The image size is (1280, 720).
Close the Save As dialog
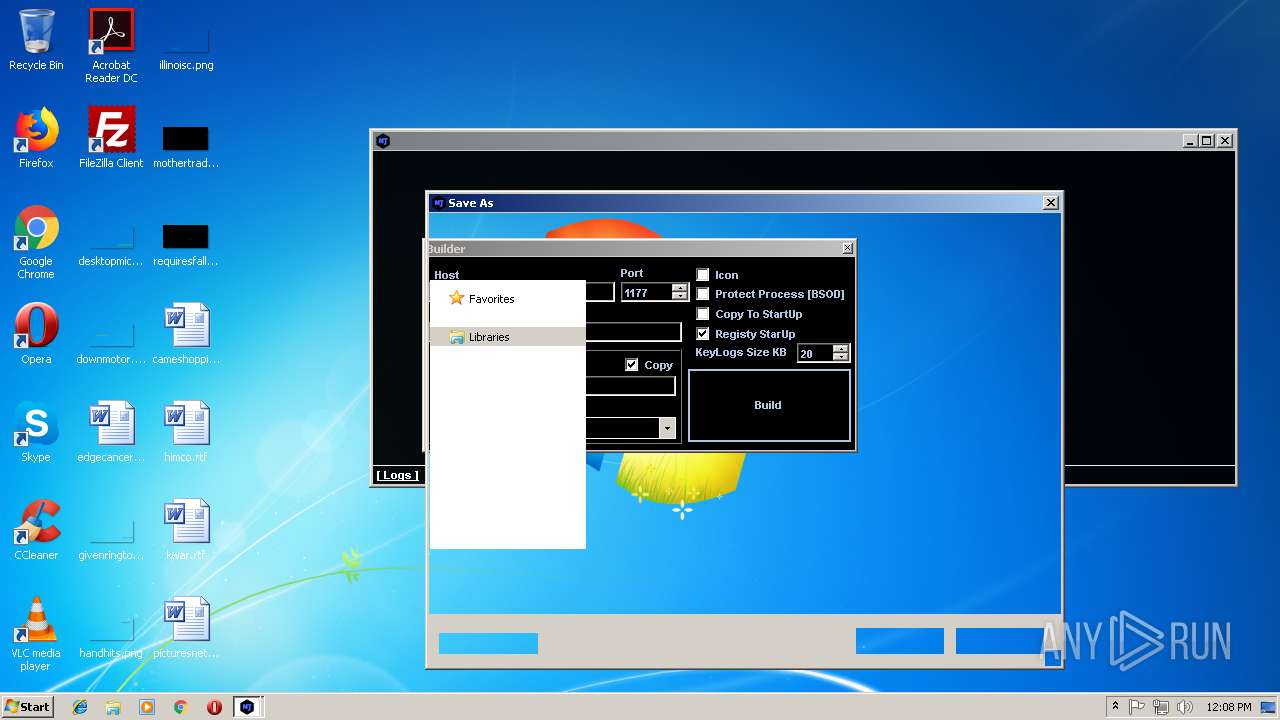tap(1050, 203)
